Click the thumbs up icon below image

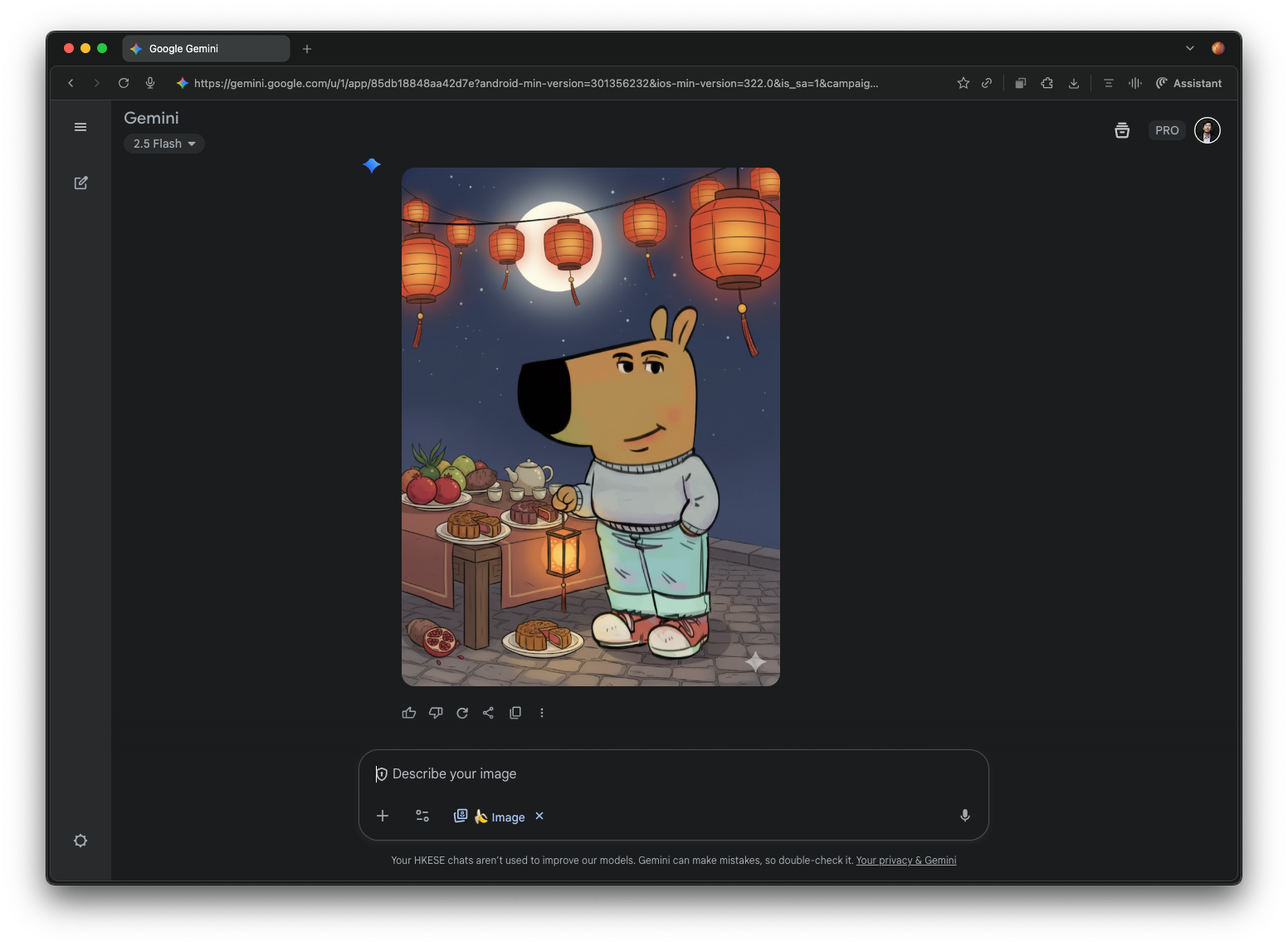[409, 713]
